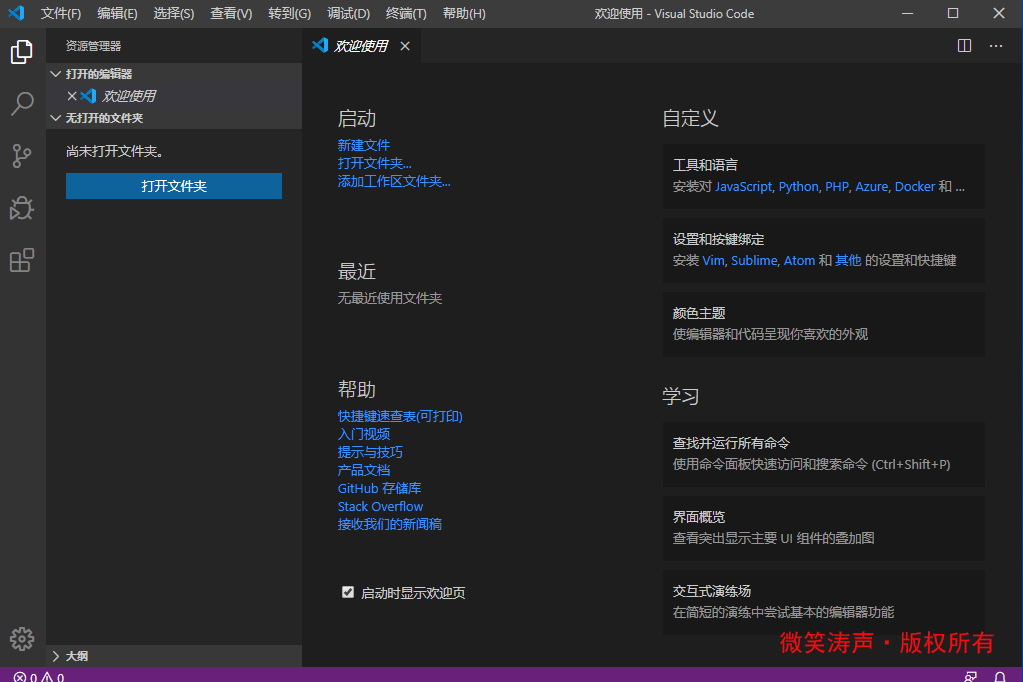Toggle 启动时显示欢迎页 checkbox
The width and height of the screenshot is (1023, 682).
pos(348,592)
